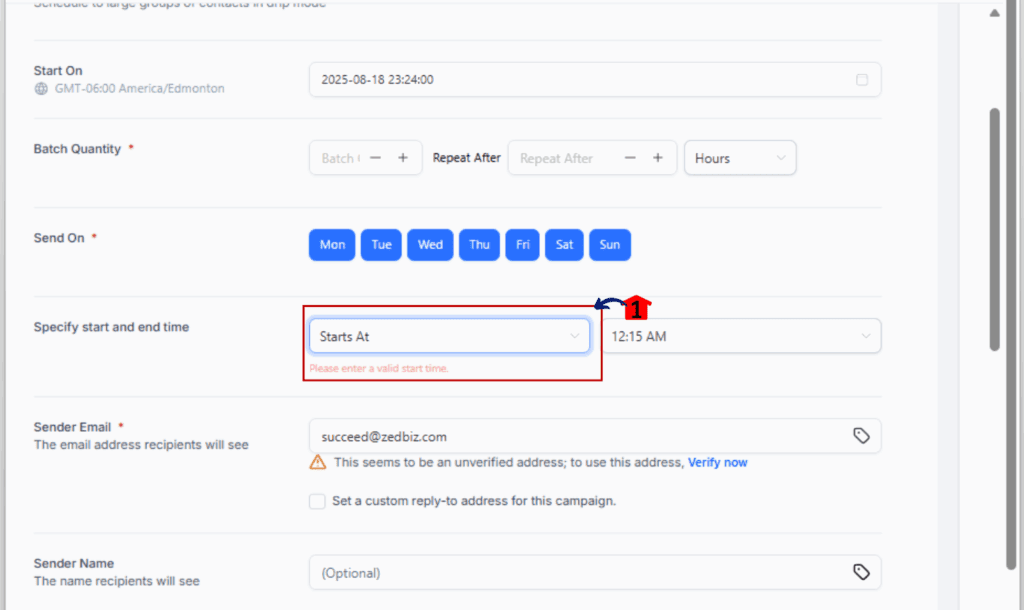Toggle Mon send day
Viewport: 1024px width, 610px height.
pyautogui.click(x=332, y=245)
